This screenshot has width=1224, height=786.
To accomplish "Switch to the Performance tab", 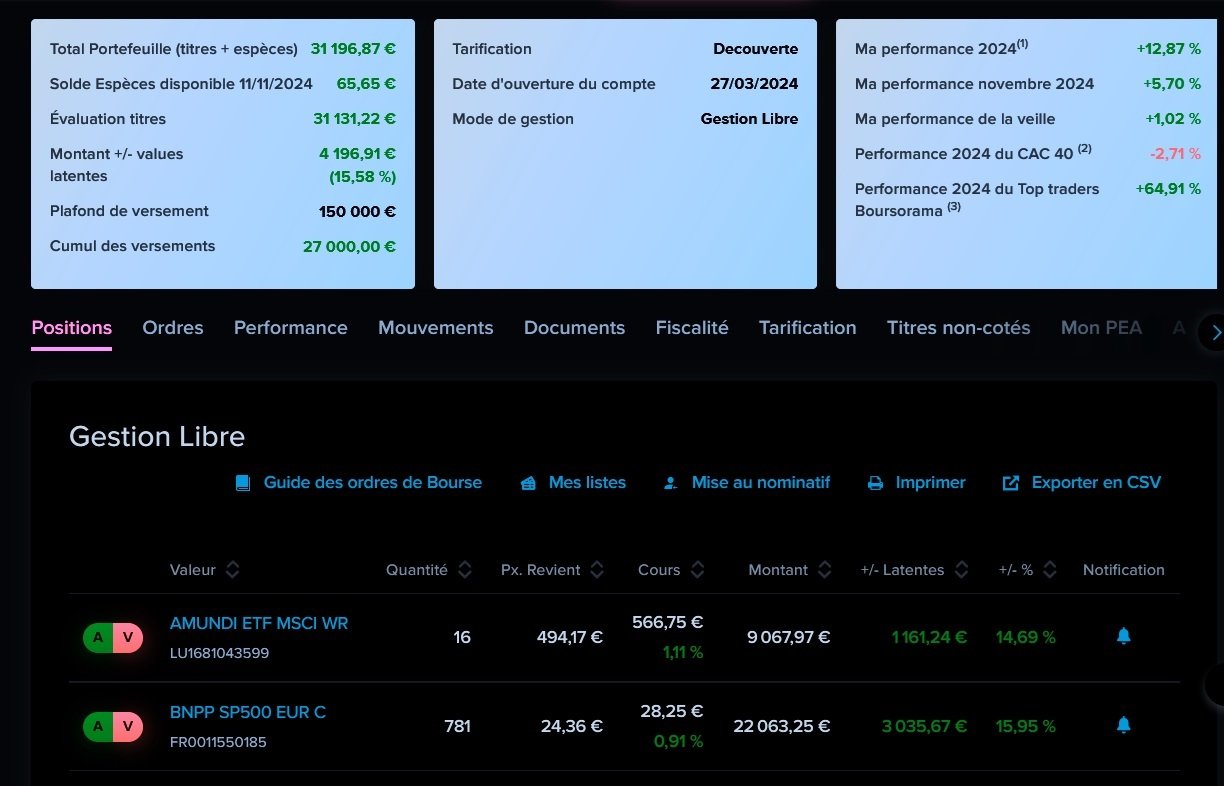I will (291, 328).
